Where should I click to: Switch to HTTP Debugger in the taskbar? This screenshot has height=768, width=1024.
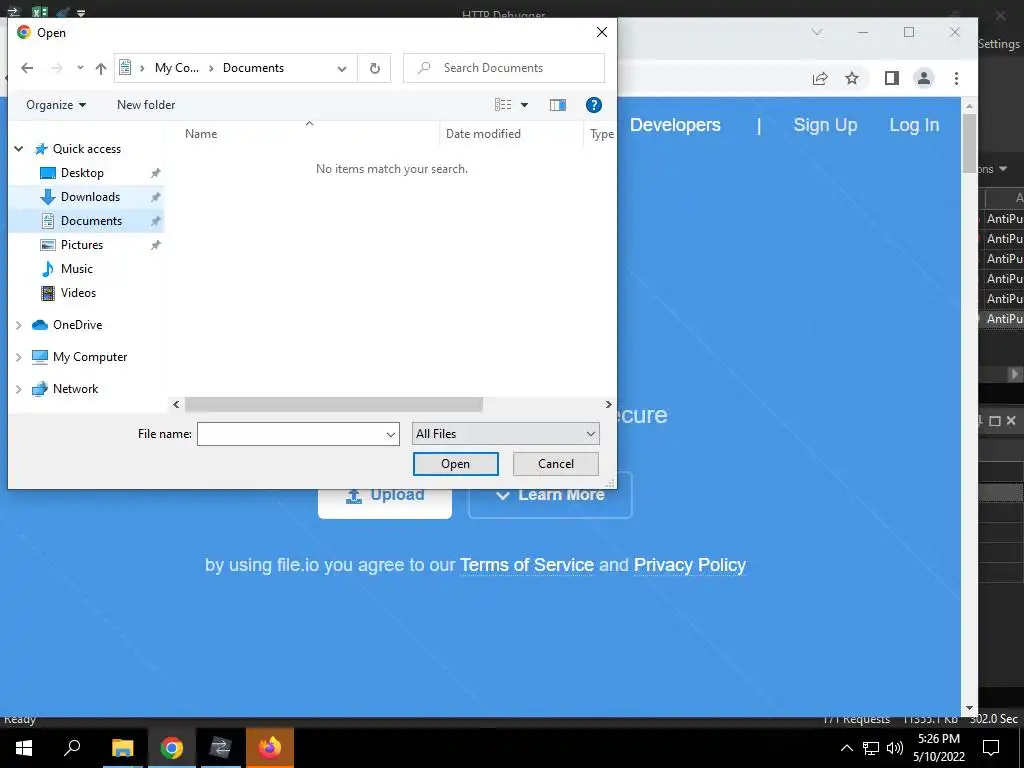(221, 748)
